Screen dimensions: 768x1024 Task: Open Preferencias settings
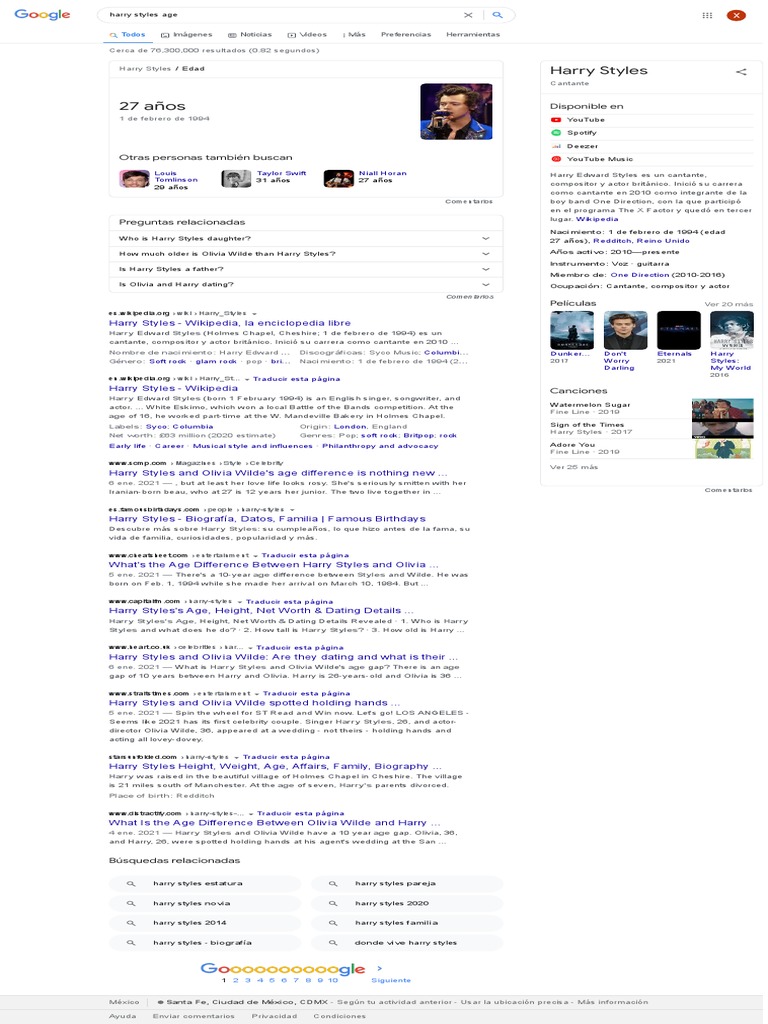tap(406, 35)
